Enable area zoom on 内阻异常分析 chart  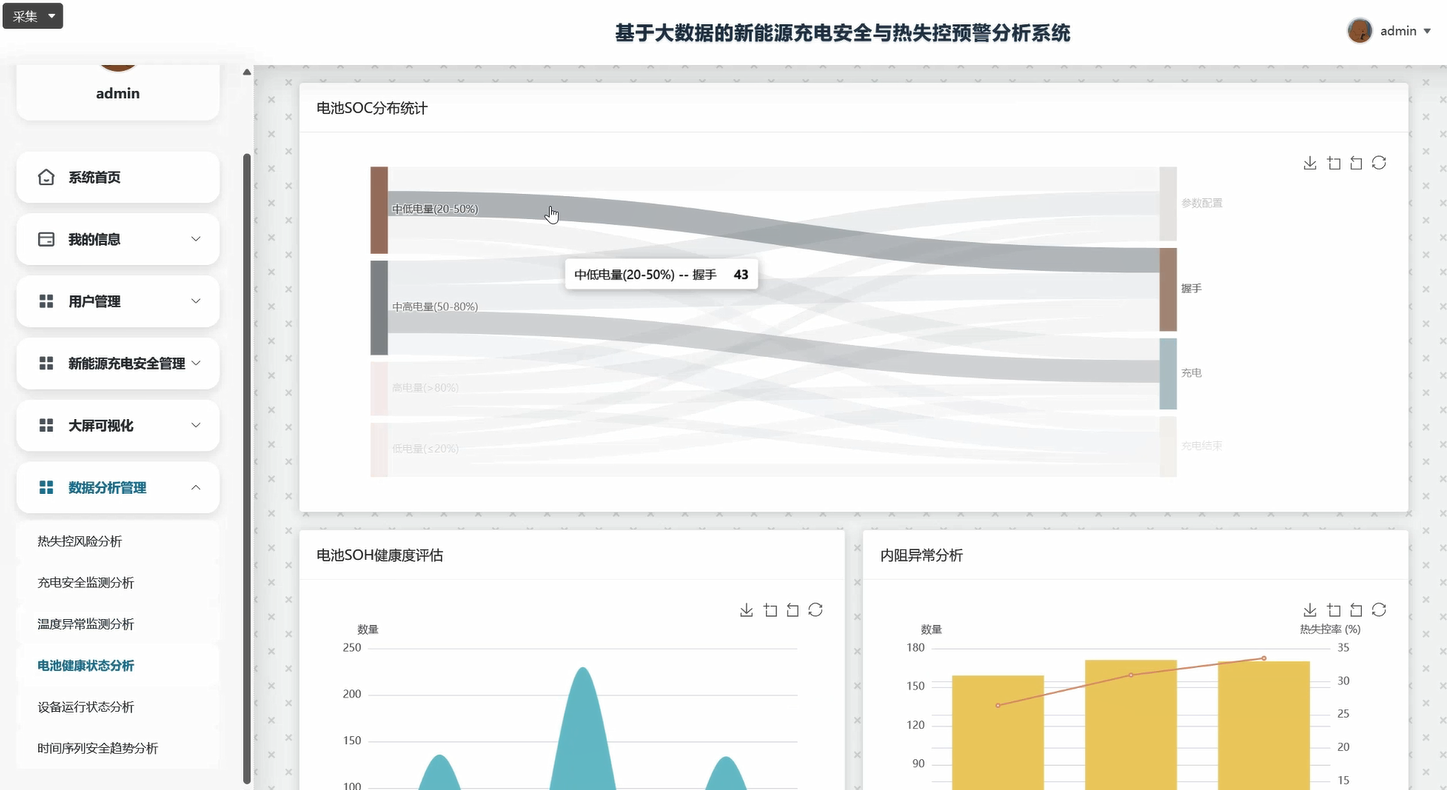[x=1334, y=610]
